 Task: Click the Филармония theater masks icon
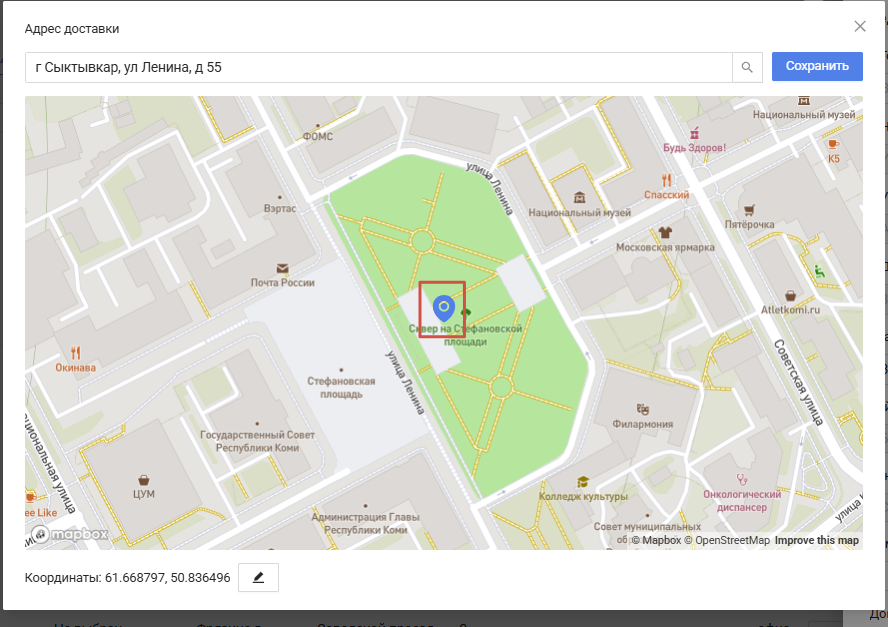pyautogui.click(x=643, y=408)
